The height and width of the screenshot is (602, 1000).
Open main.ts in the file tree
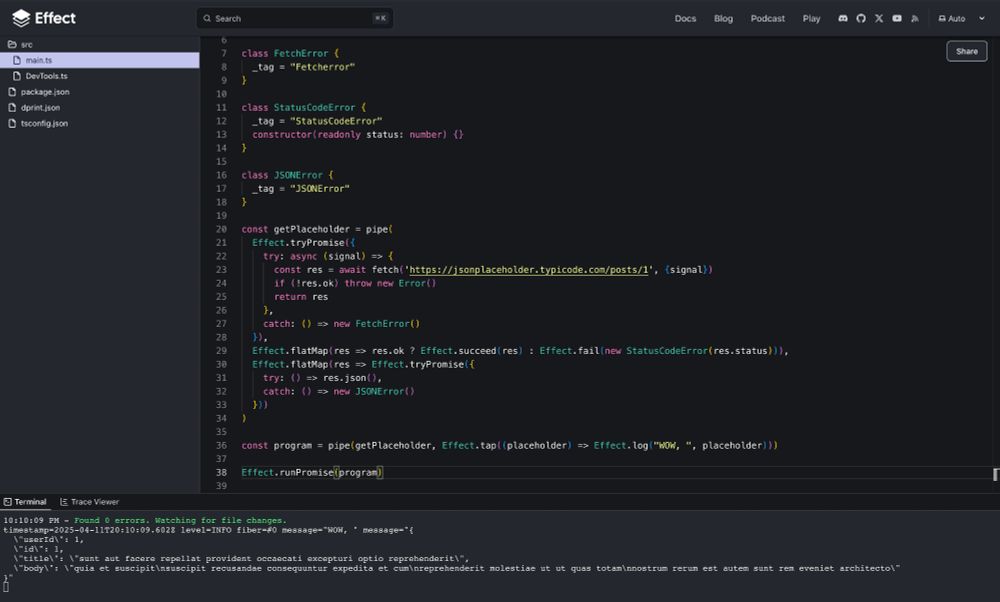(x=99, y=60)
